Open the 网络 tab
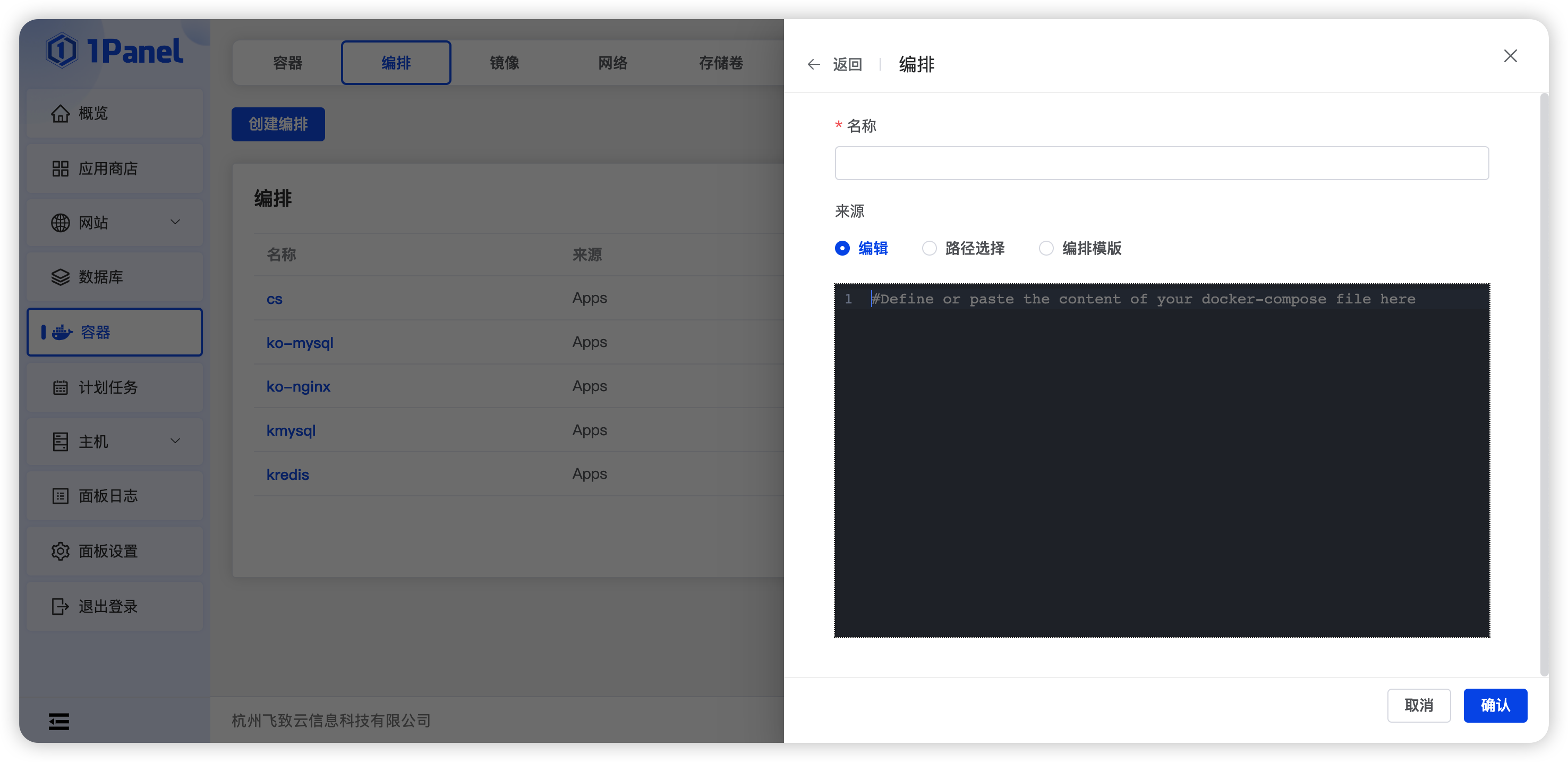Image resolution: width=1568 pixels, height=762 pixels. 612,62
